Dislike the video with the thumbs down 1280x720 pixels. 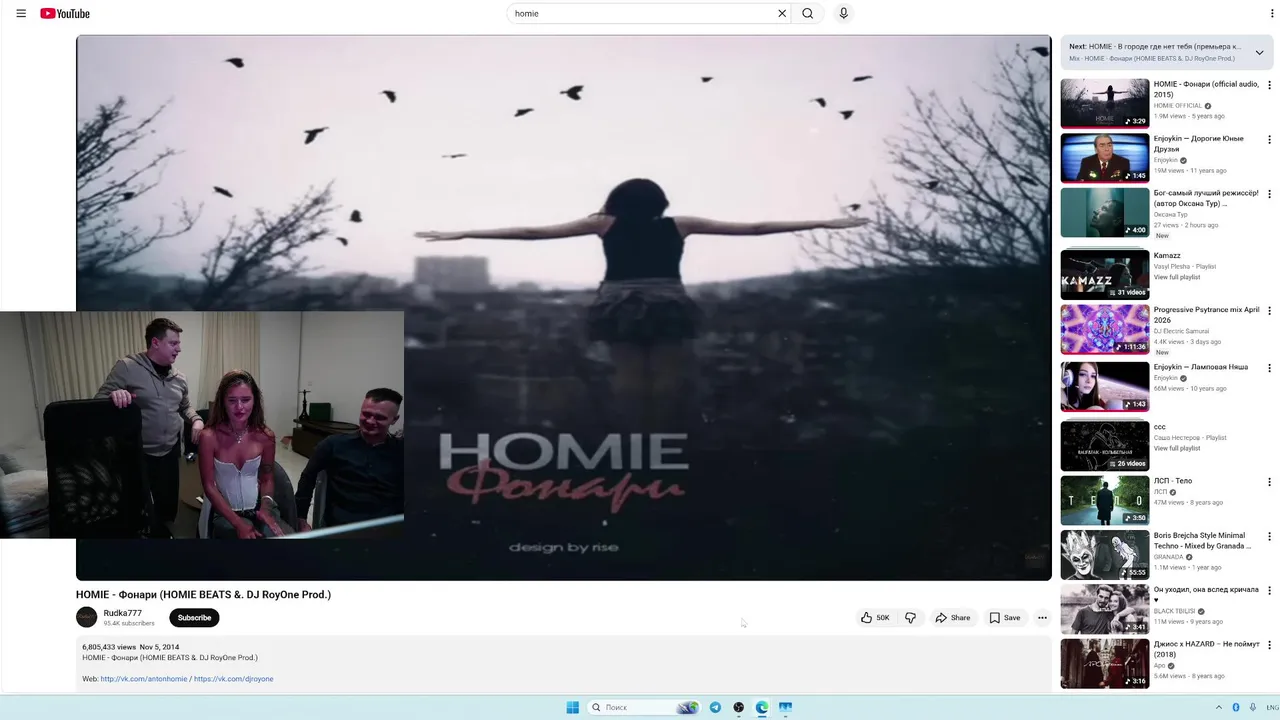(910, 618)
